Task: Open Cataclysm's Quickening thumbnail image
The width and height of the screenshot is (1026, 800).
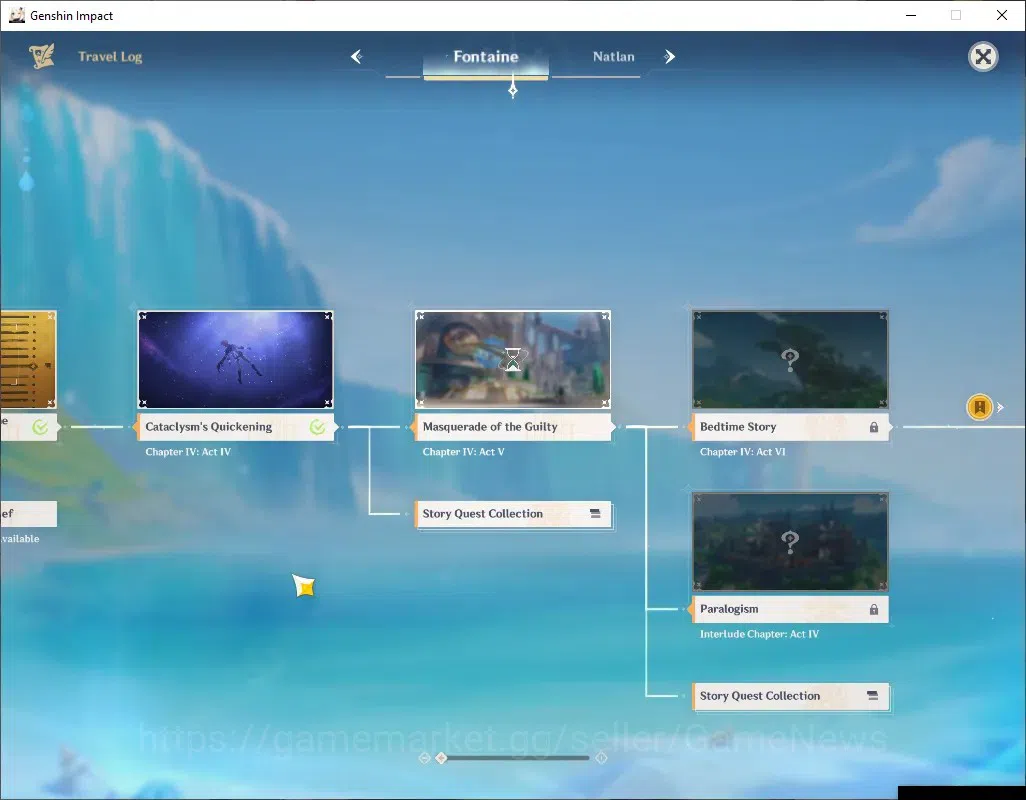Action: tap(236, 359)
